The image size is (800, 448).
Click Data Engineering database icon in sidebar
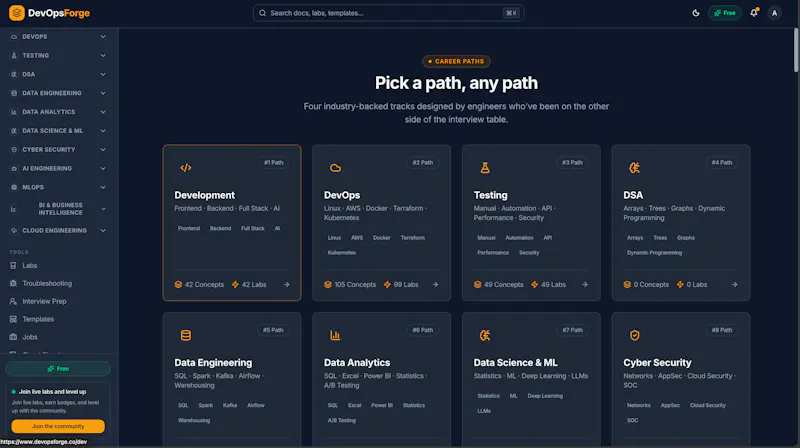[14, 93]
